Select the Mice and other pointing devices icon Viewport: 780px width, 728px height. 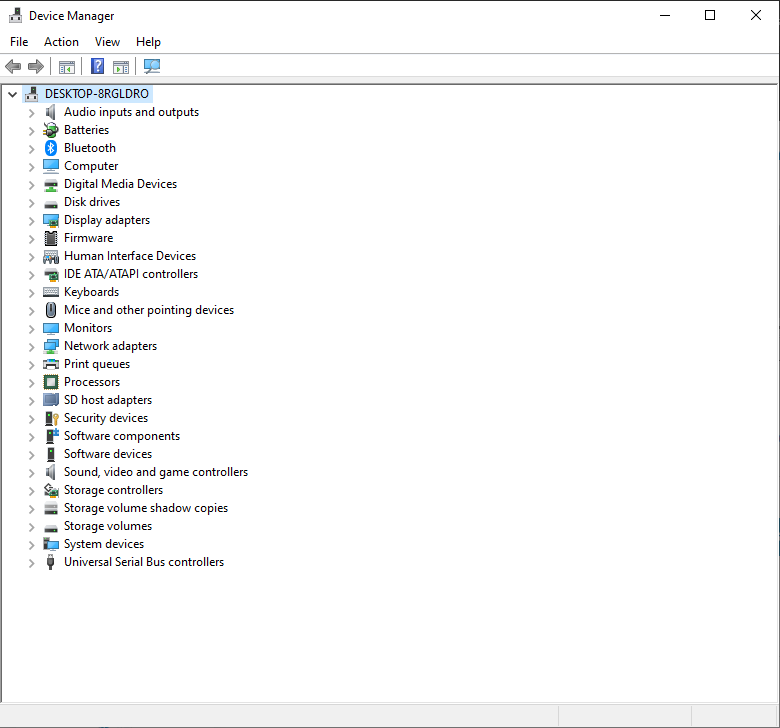pyautogui.click(x=51, y=310)
